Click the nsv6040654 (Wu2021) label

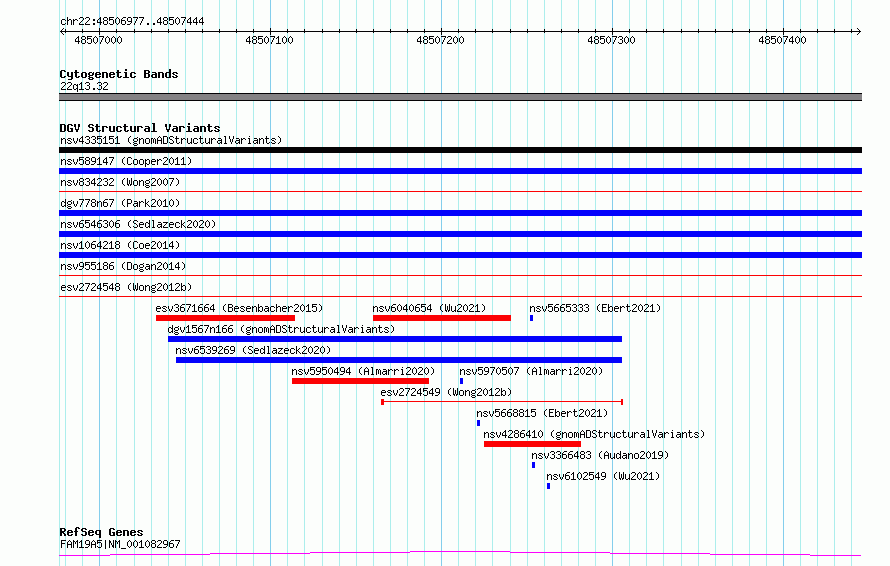[x=429, y=308]
